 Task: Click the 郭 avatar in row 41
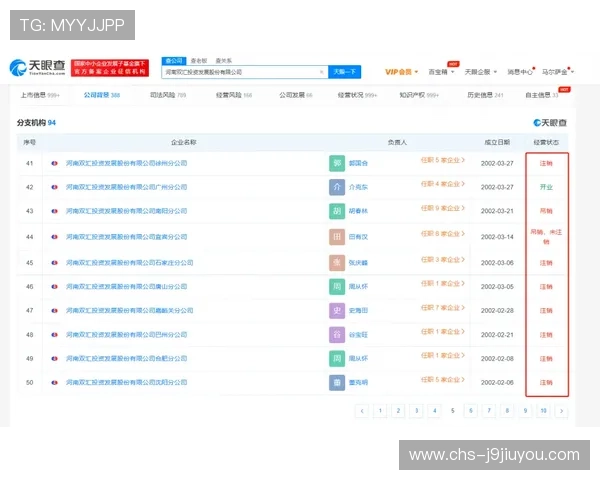[337, 163]
